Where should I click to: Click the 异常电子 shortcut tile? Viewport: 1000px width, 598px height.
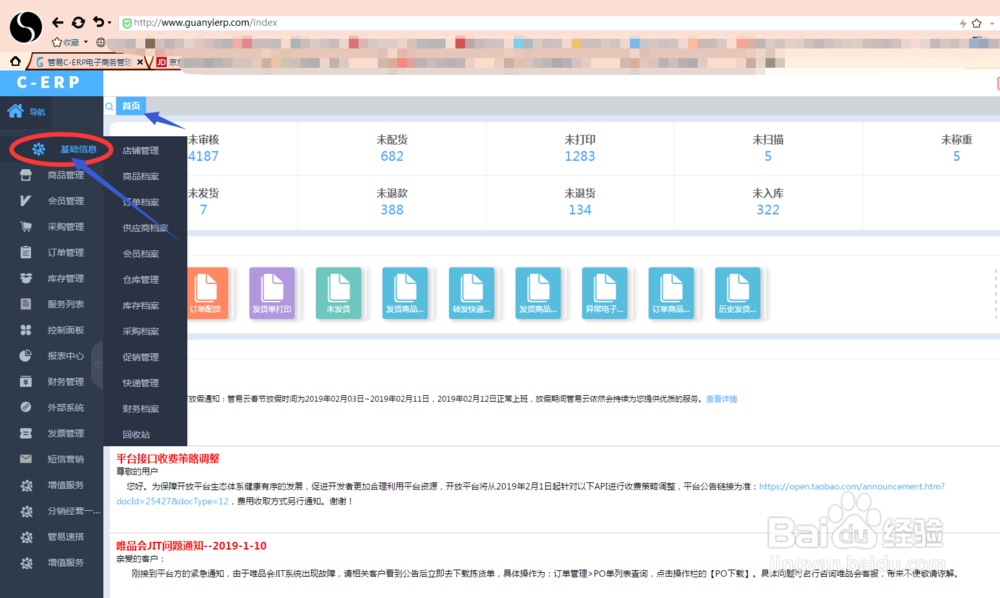pyautogui.click(x=605, y=293)
